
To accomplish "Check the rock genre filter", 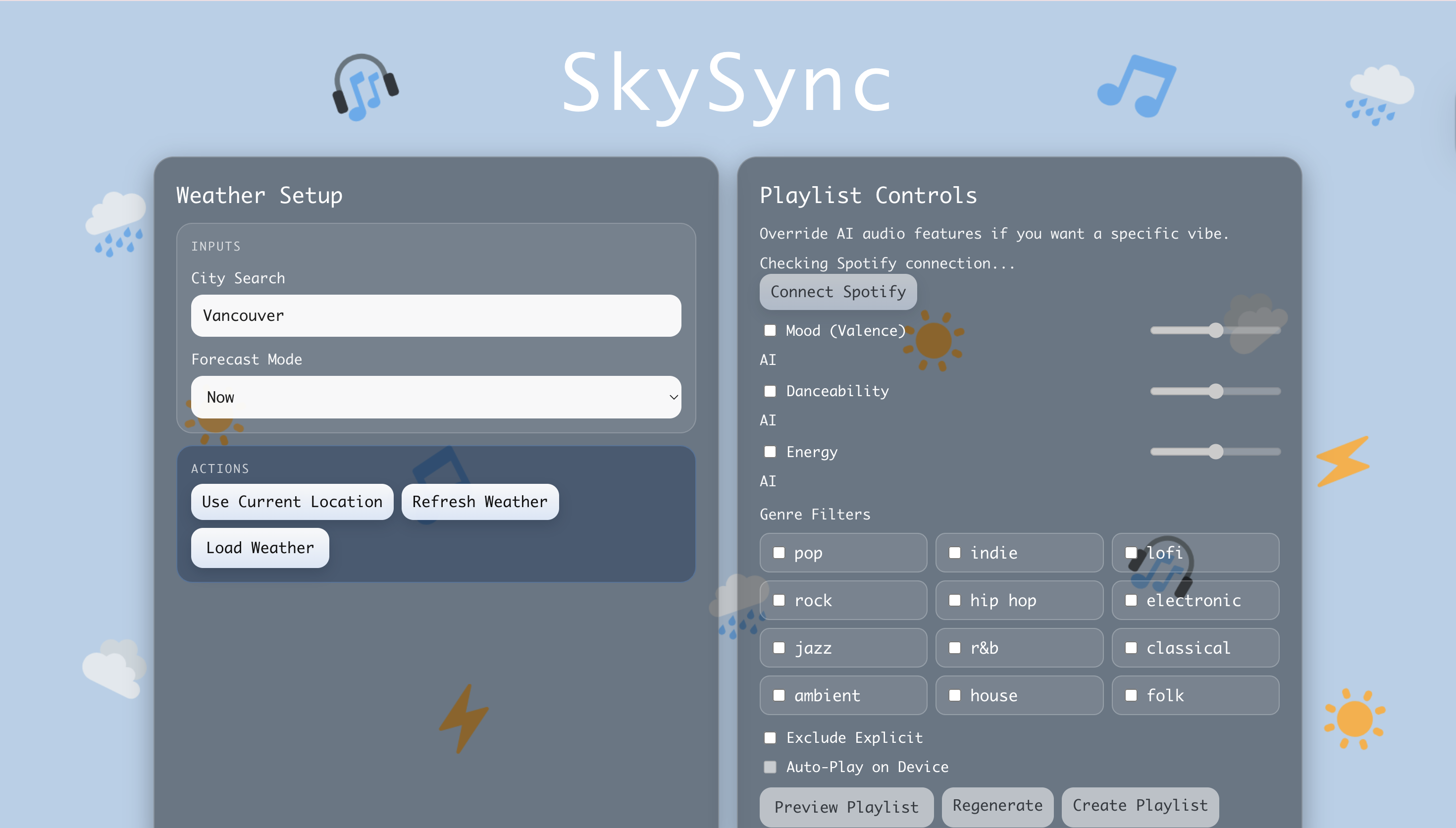I will (779, 601).
